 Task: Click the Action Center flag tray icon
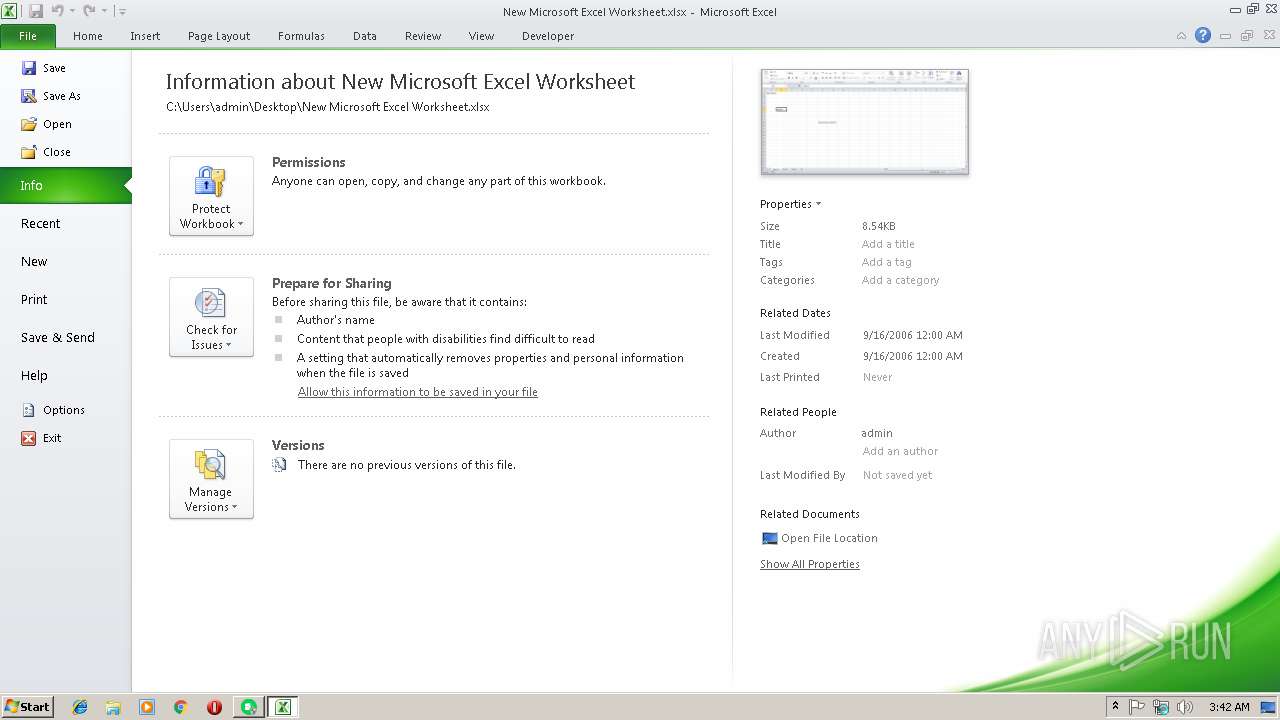click(x=1137, y=707)
